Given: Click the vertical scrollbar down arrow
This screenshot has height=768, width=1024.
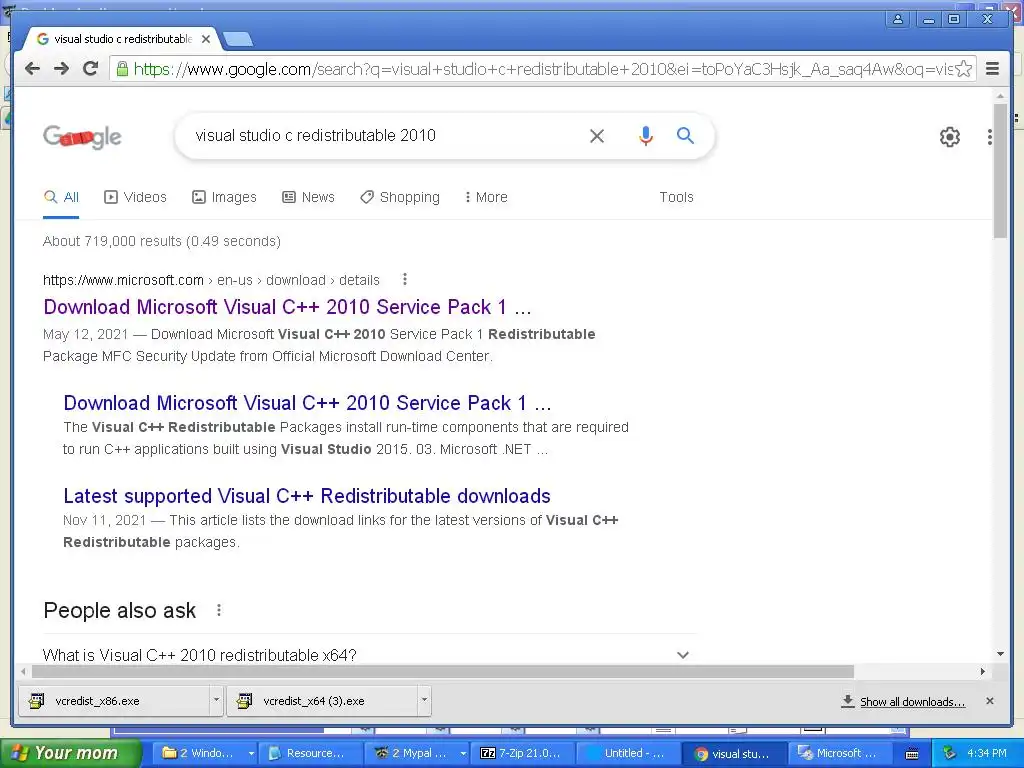Looking at the screenshot, I should (1000, 654).
